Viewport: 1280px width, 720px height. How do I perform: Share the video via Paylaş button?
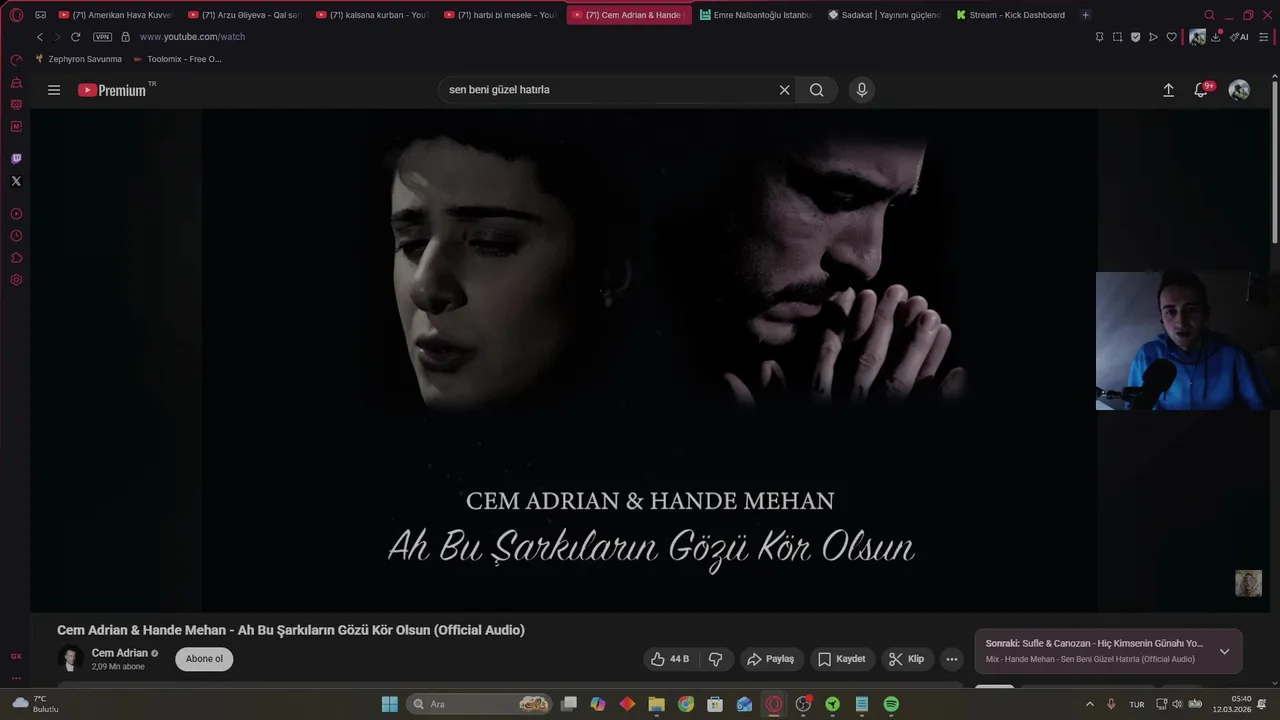[770, 659]
